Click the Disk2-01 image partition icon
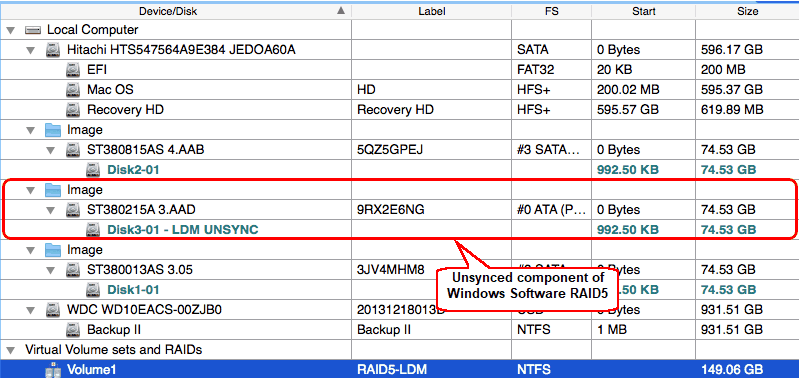Viewport: 799px width, 378px height. 93,170
